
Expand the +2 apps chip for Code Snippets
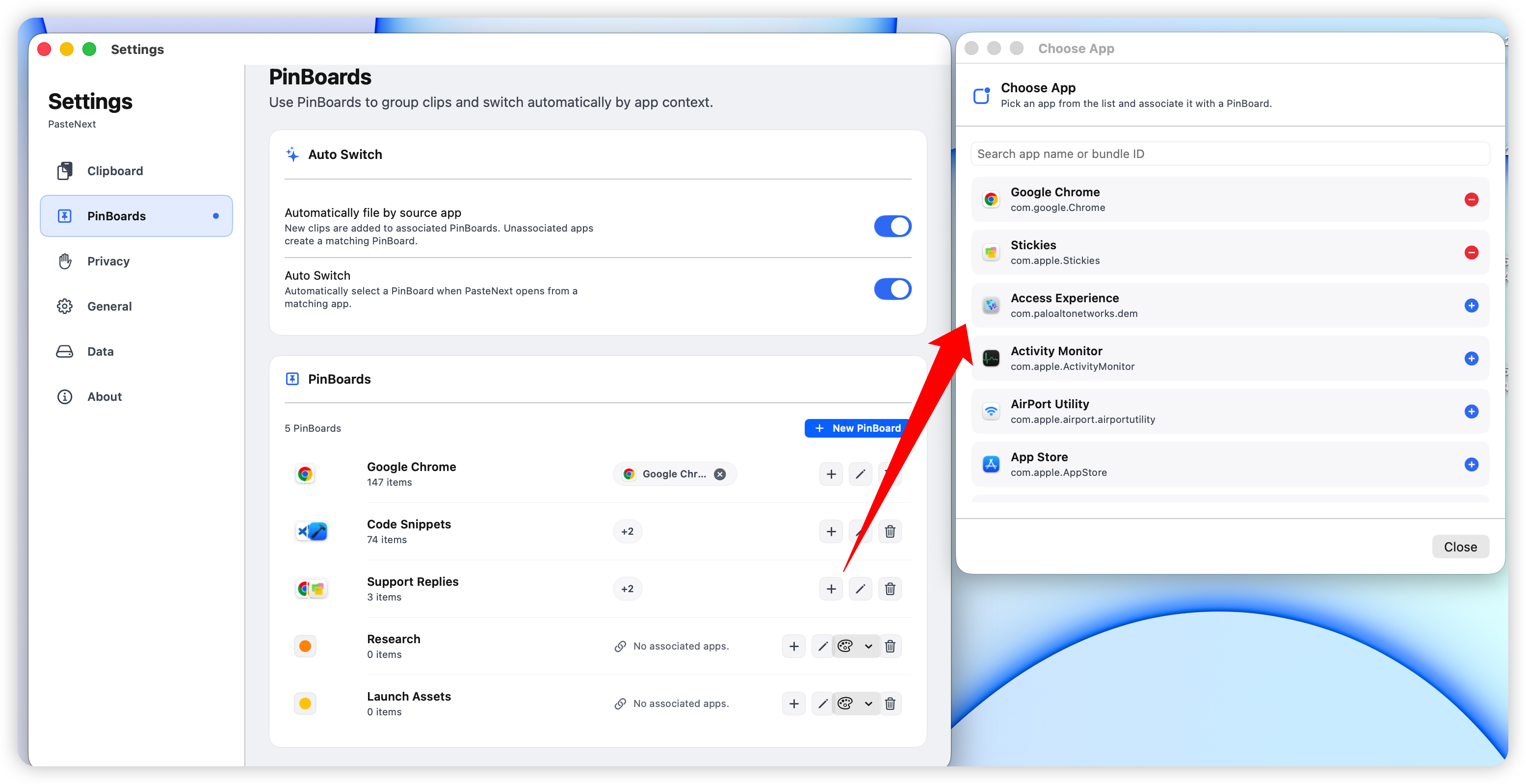628,531
